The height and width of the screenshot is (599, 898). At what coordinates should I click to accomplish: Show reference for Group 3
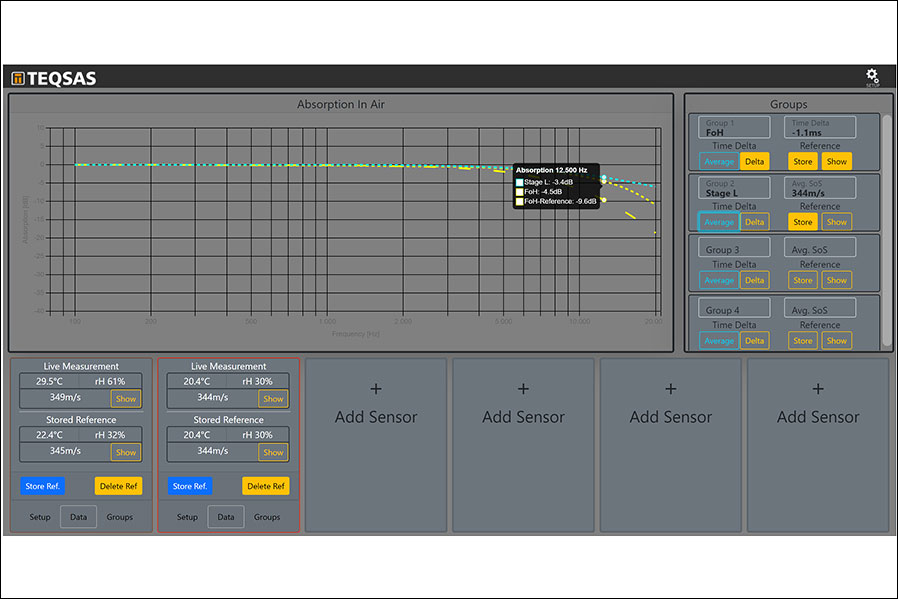pos(836,280)
